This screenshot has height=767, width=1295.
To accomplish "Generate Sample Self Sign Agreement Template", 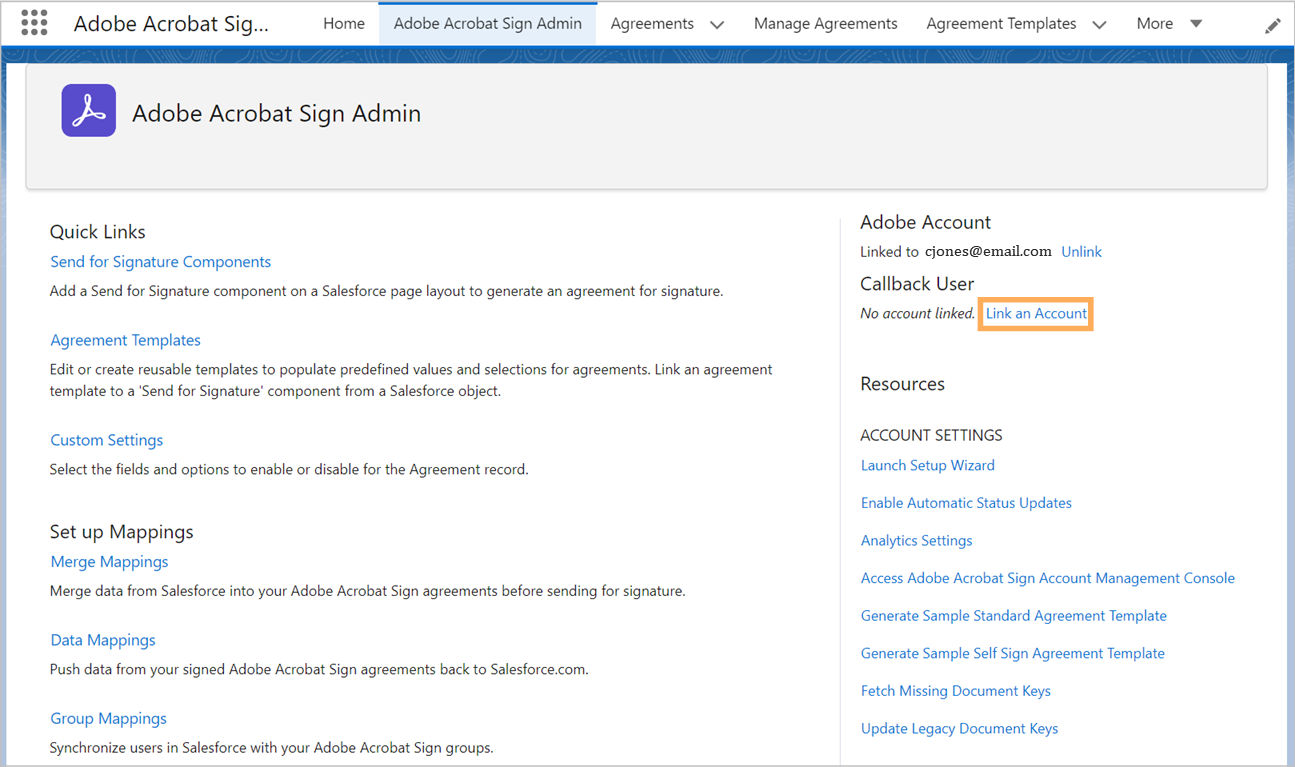I will pyautogui.click(x=1013, y=653).
